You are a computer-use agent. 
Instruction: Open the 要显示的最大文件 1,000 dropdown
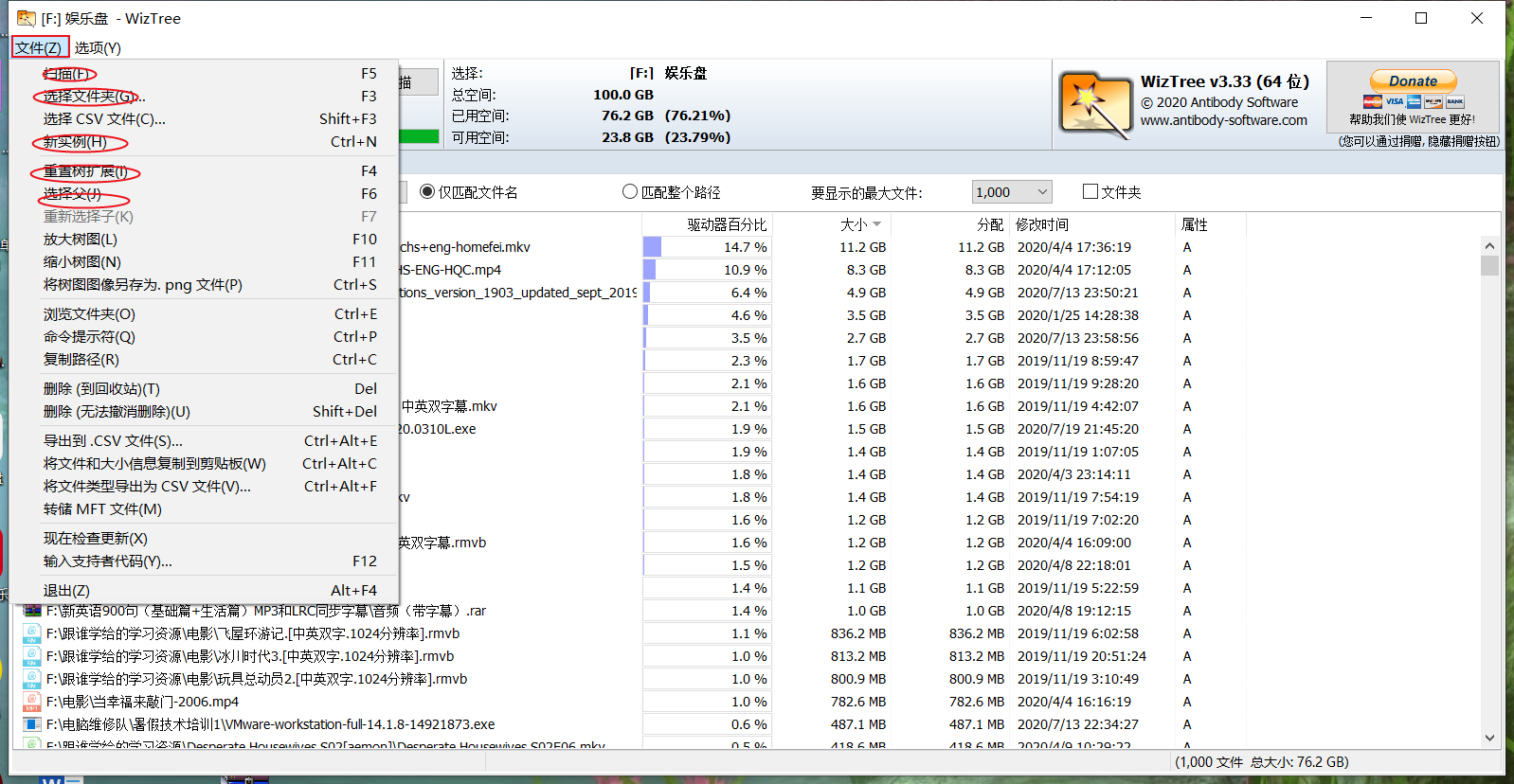[1013, 192]
